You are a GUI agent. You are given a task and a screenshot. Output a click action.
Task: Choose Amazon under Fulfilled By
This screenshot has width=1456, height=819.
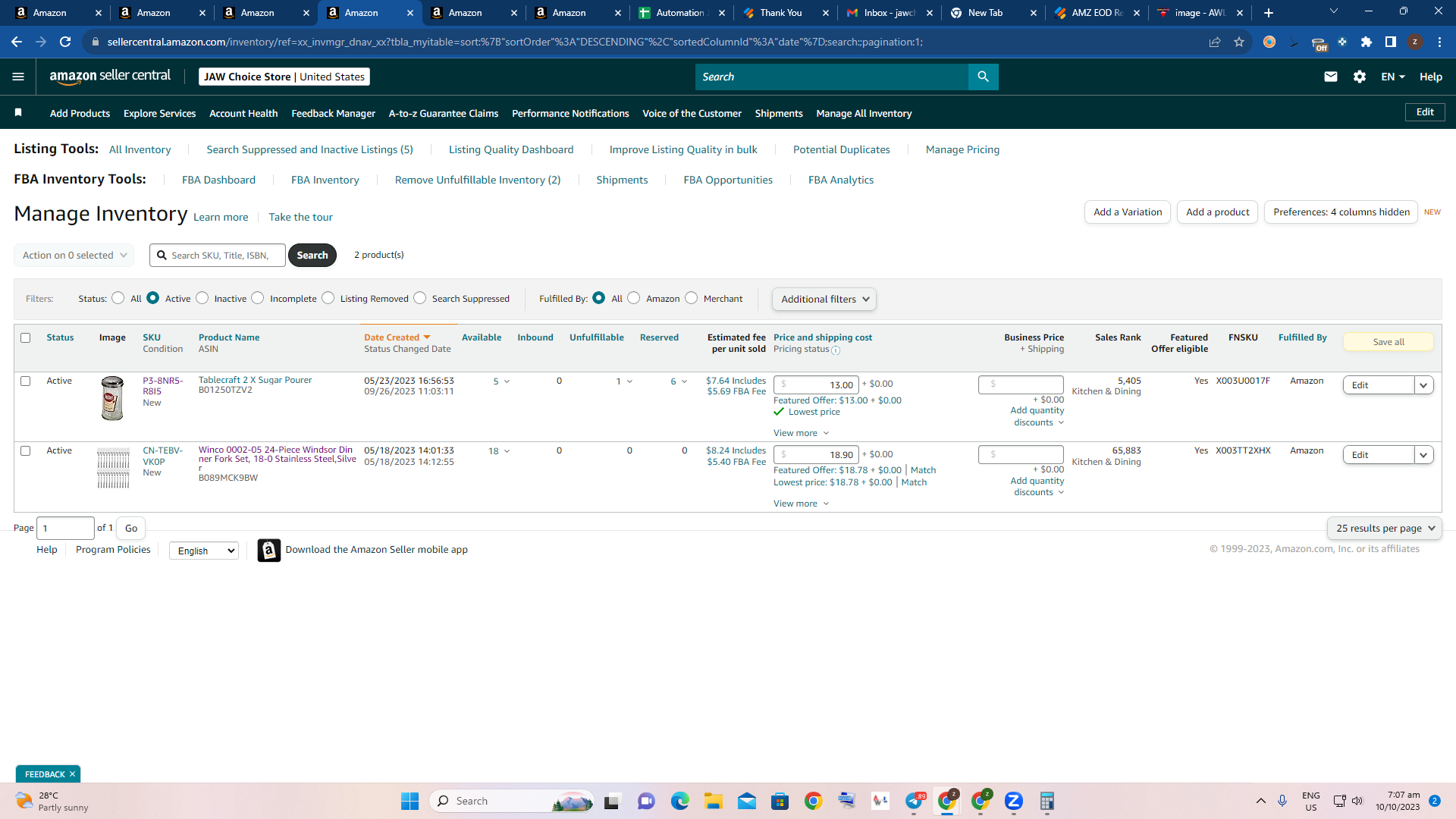click(634, 298)
